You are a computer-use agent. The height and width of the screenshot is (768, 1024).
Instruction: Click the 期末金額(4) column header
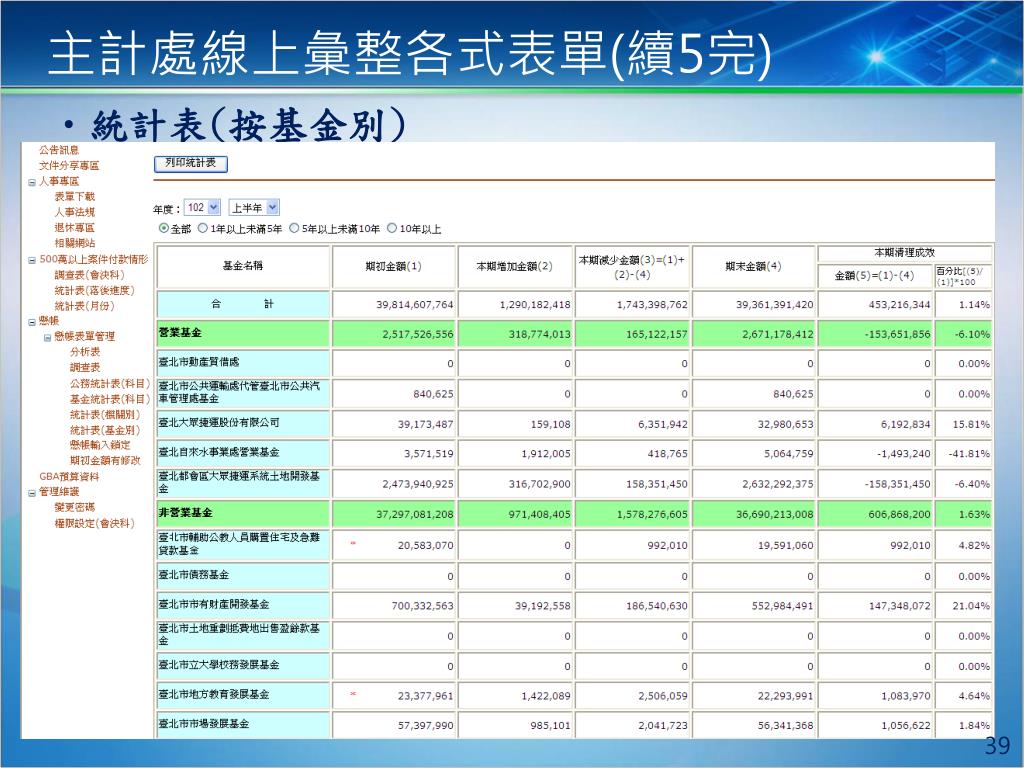(x=753, y=266)
